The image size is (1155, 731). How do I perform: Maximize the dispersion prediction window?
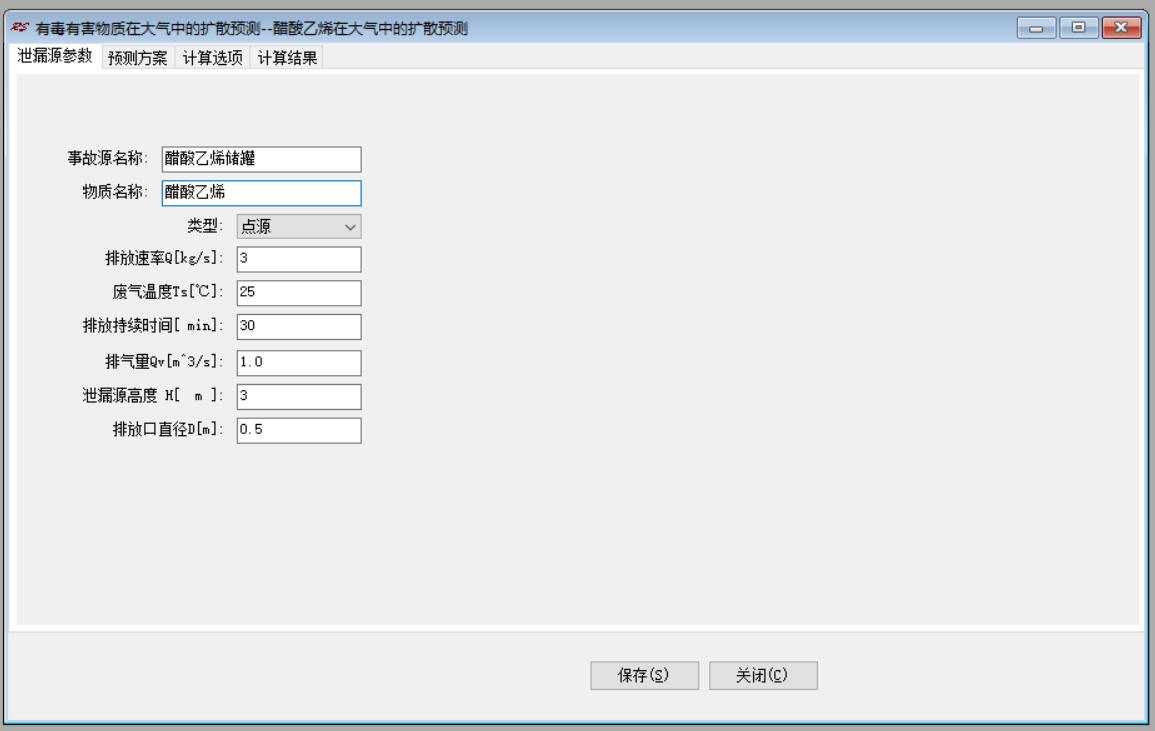click(1078, 28)
